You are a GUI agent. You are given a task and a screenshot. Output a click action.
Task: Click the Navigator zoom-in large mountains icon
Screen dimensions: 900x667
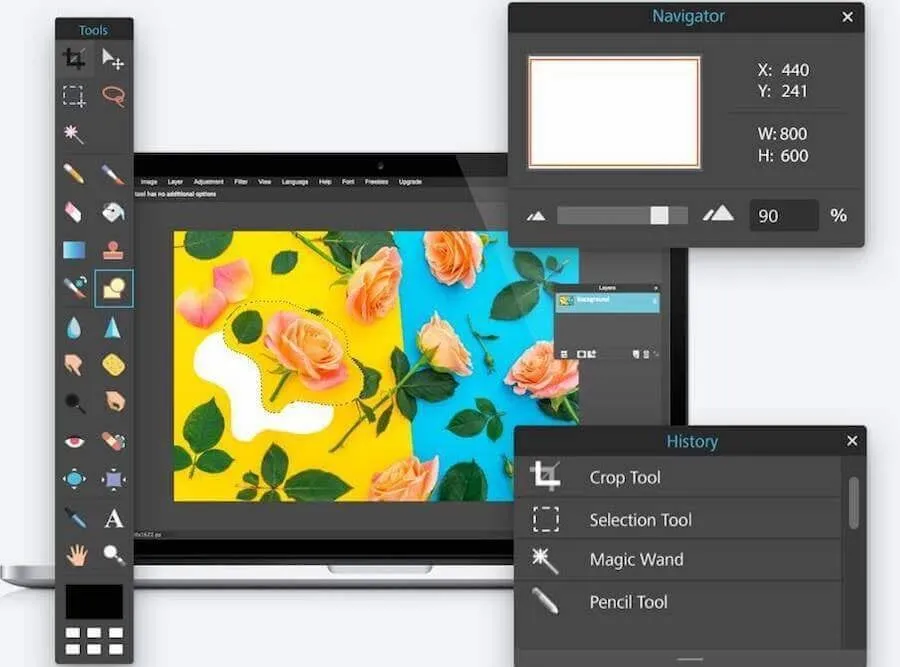(718, 214)
